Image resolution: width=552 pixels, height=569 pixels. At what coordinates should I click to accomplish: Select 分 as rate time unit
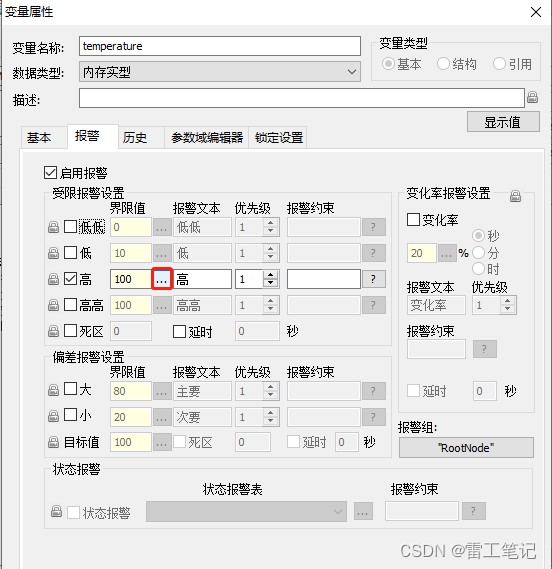tap(478, 252)
